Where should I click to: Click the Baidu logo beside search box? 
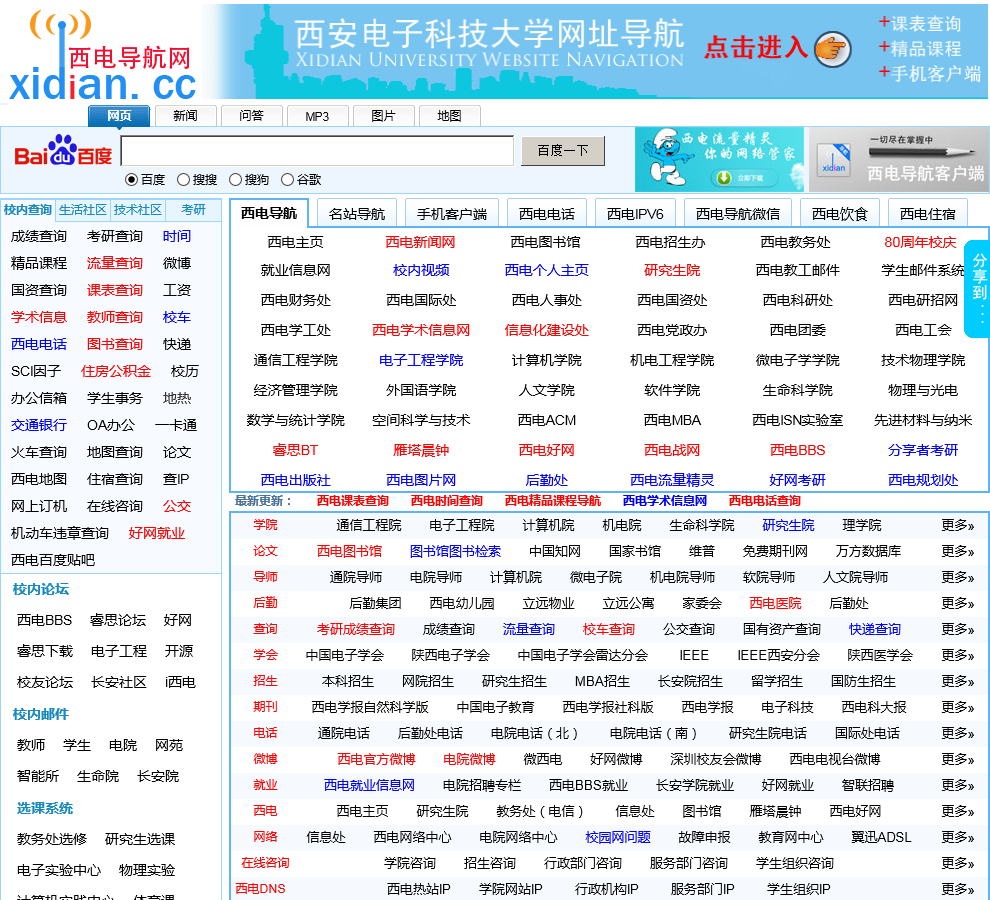coord(63,152)
